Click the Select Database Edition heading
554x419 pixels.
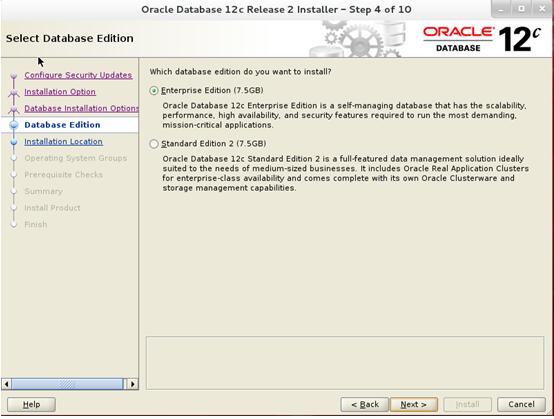point(70,39)
